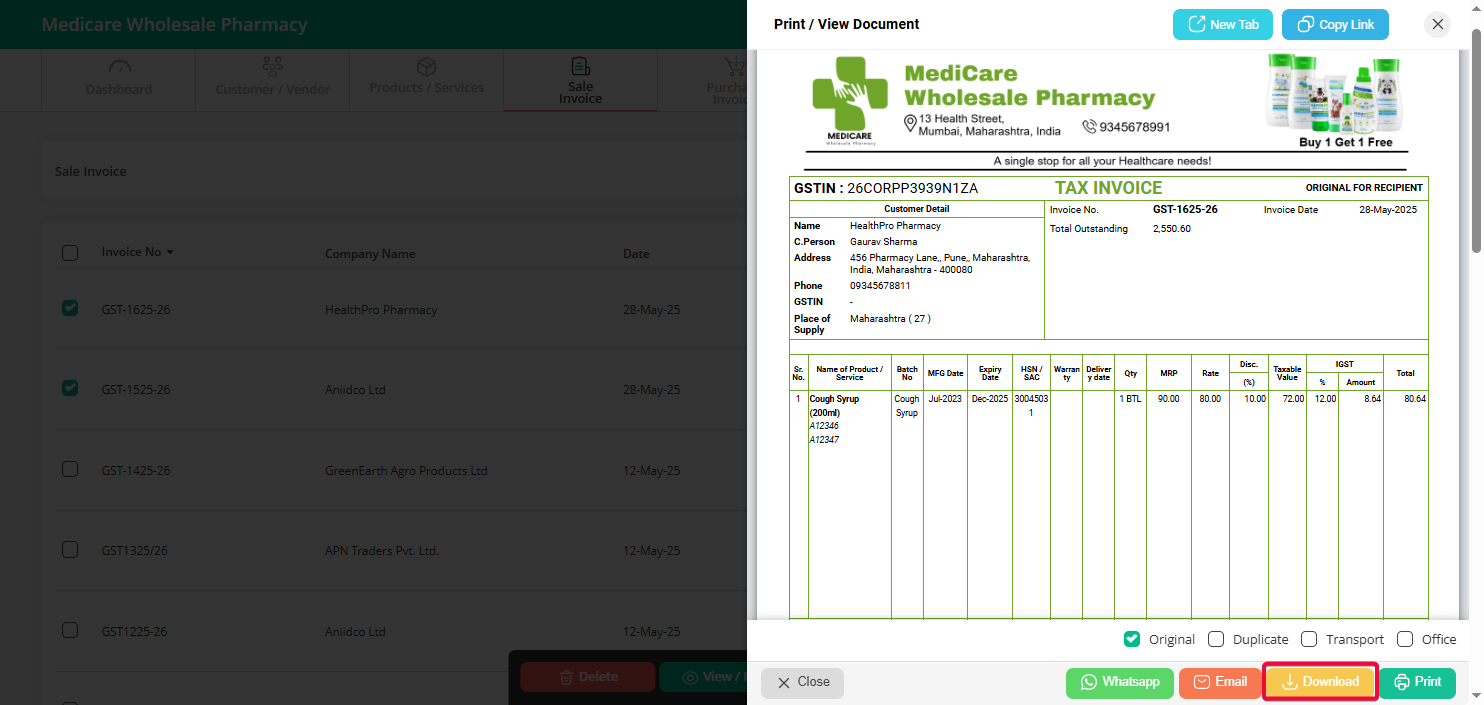1484x705 pixels.
Task: Check the GST1225-26 invoice row checkbox
Action: [70, 630]
